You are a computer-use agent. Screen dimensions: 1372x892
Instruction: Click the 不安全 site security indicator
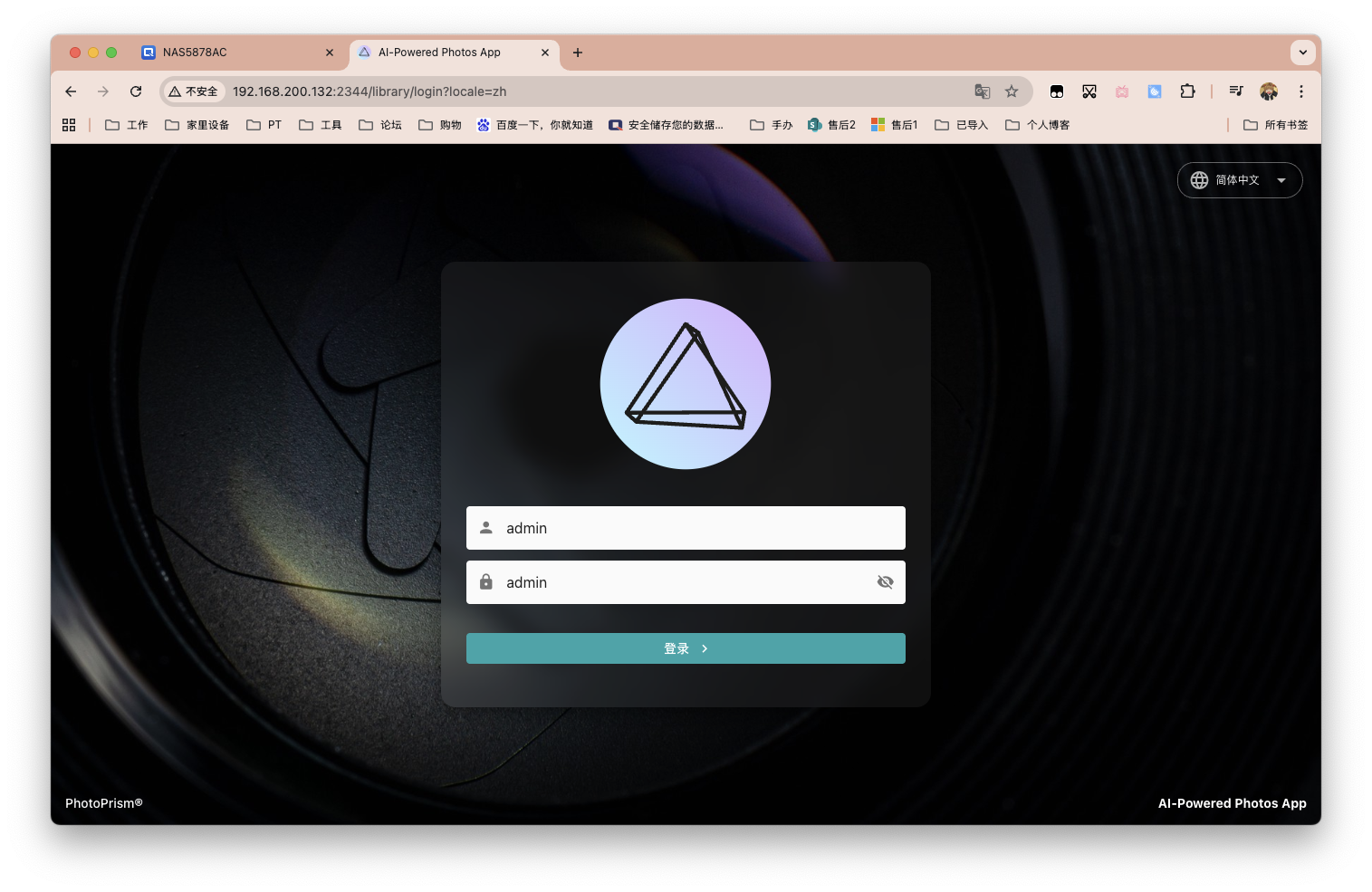(194, 91)
